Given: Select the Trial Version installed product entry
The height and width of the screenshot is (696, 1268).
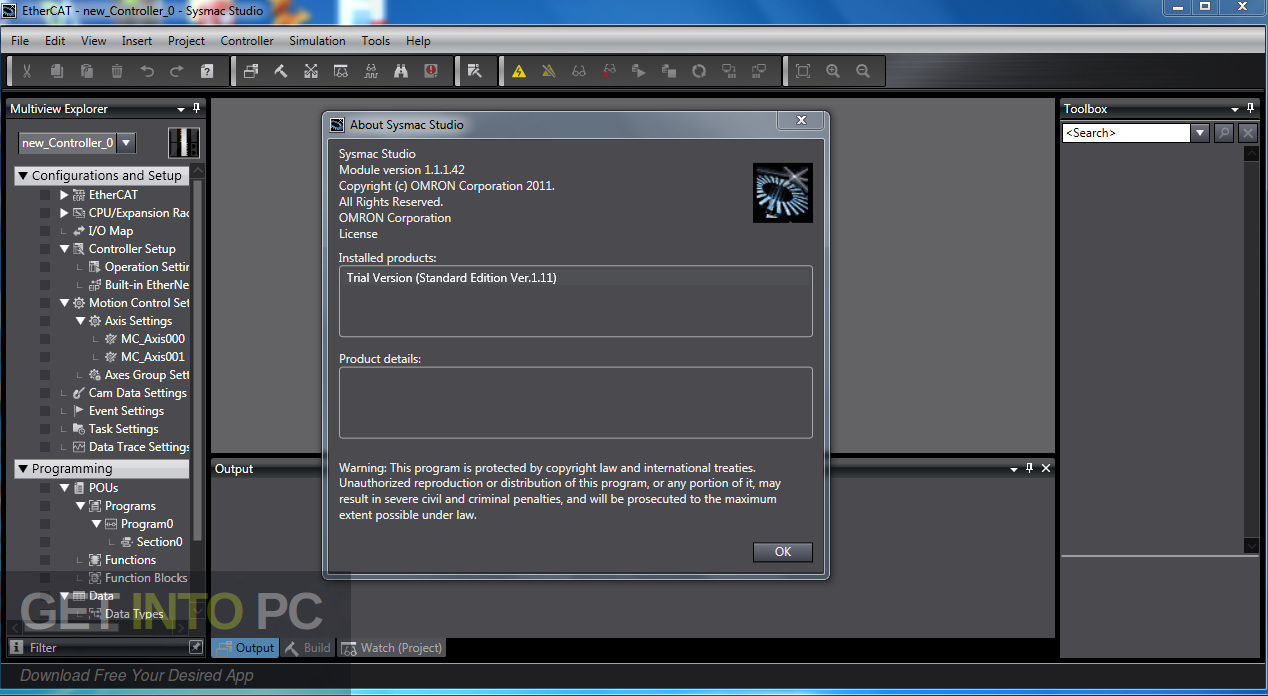Looking at the screenshot, I should pos(575,278).
